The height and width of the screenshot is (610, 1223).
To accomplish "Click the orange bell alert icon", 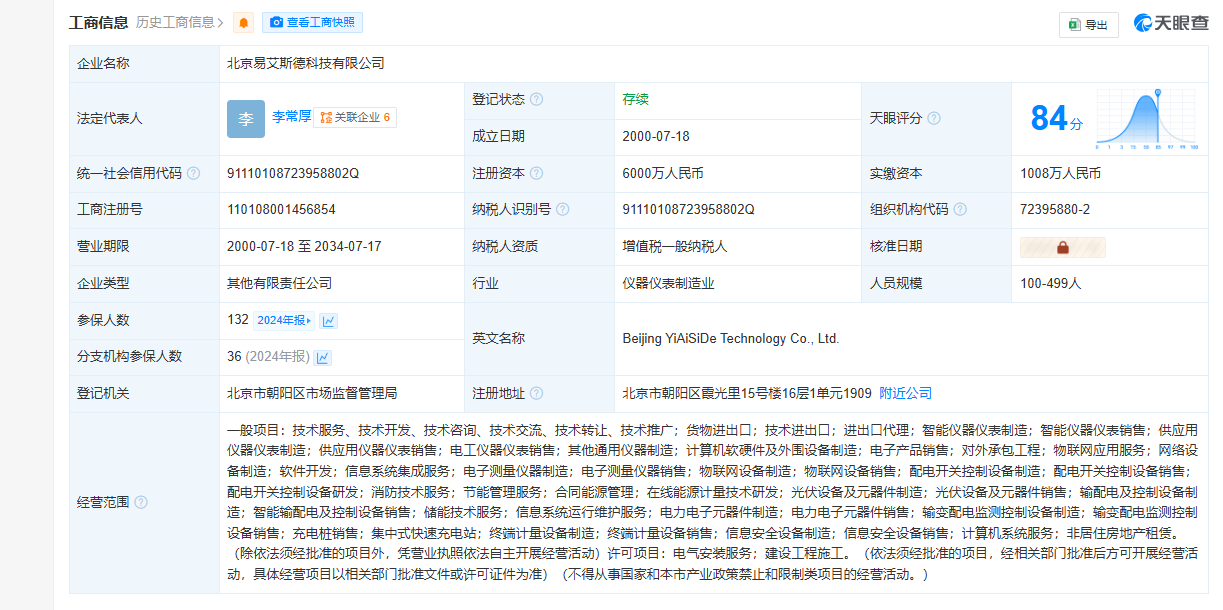I will (243, 23).
